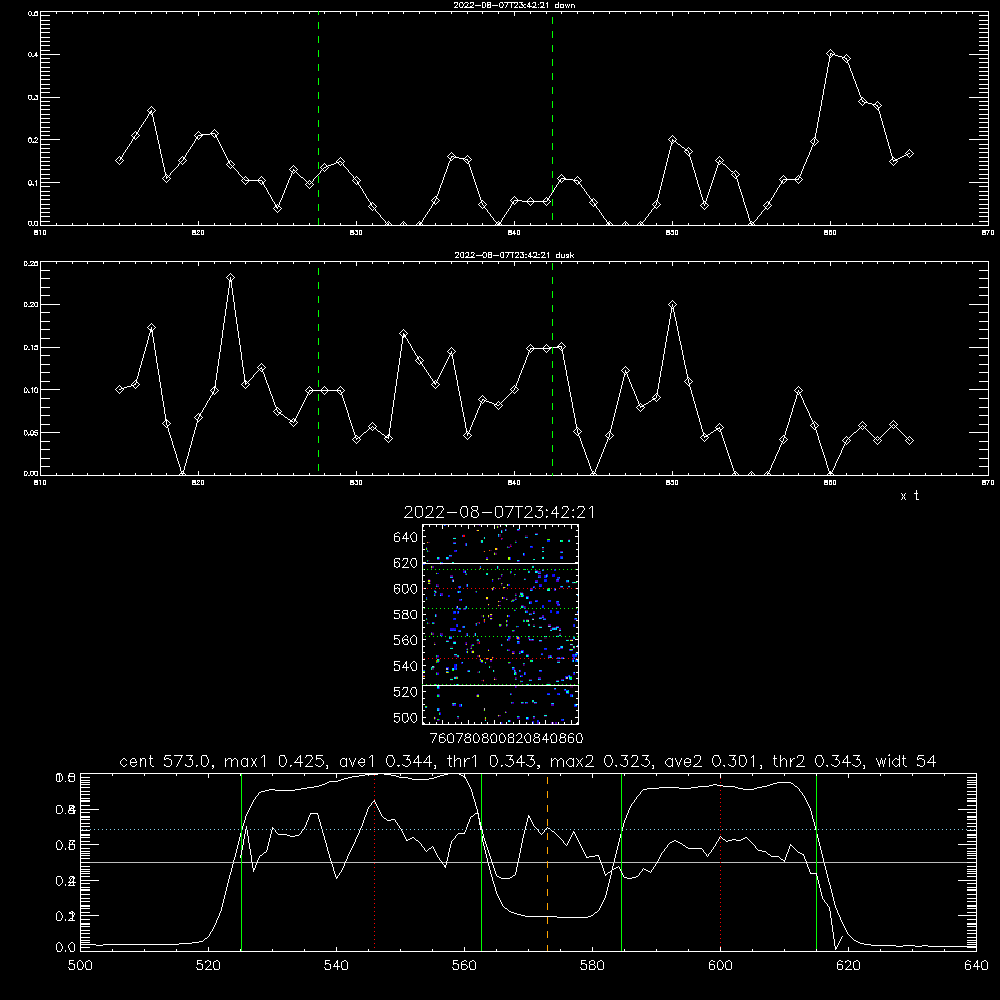Click the dotted blue threshold line in the profile plot
Image resolution: width=1000 pixels, height=1000 pixels.
point(528,830)
